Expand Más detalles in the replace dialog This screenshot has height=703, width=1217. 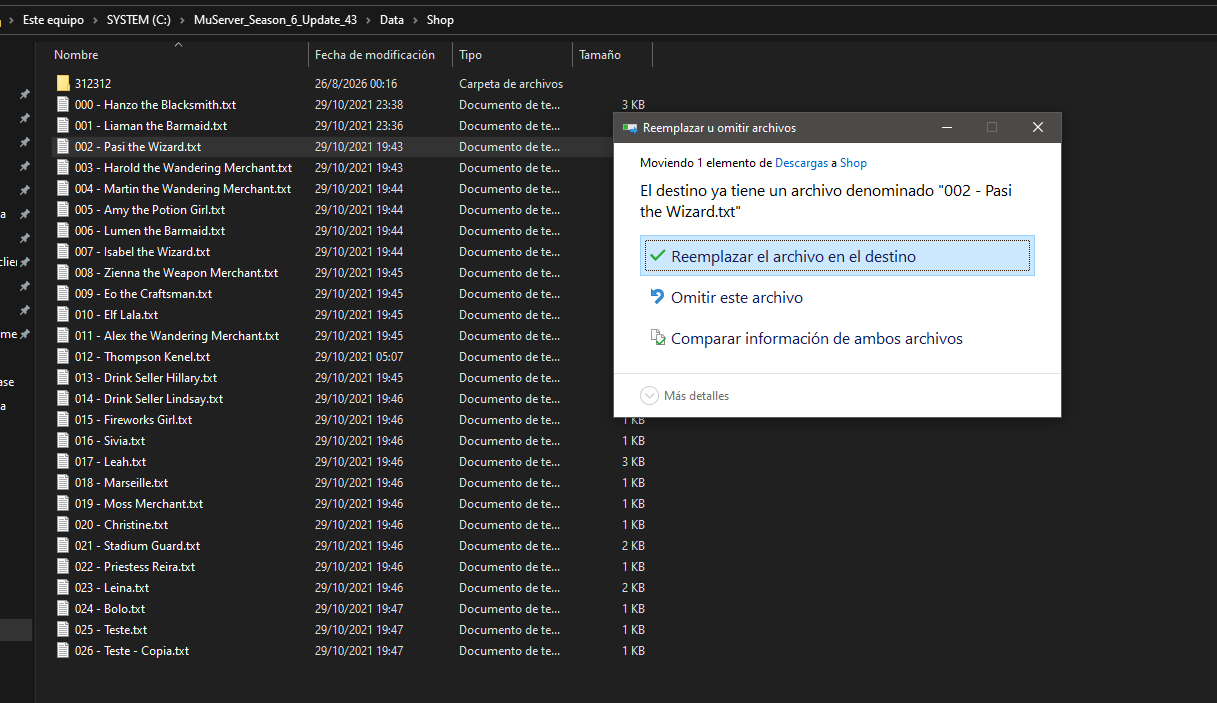point(685,396)
